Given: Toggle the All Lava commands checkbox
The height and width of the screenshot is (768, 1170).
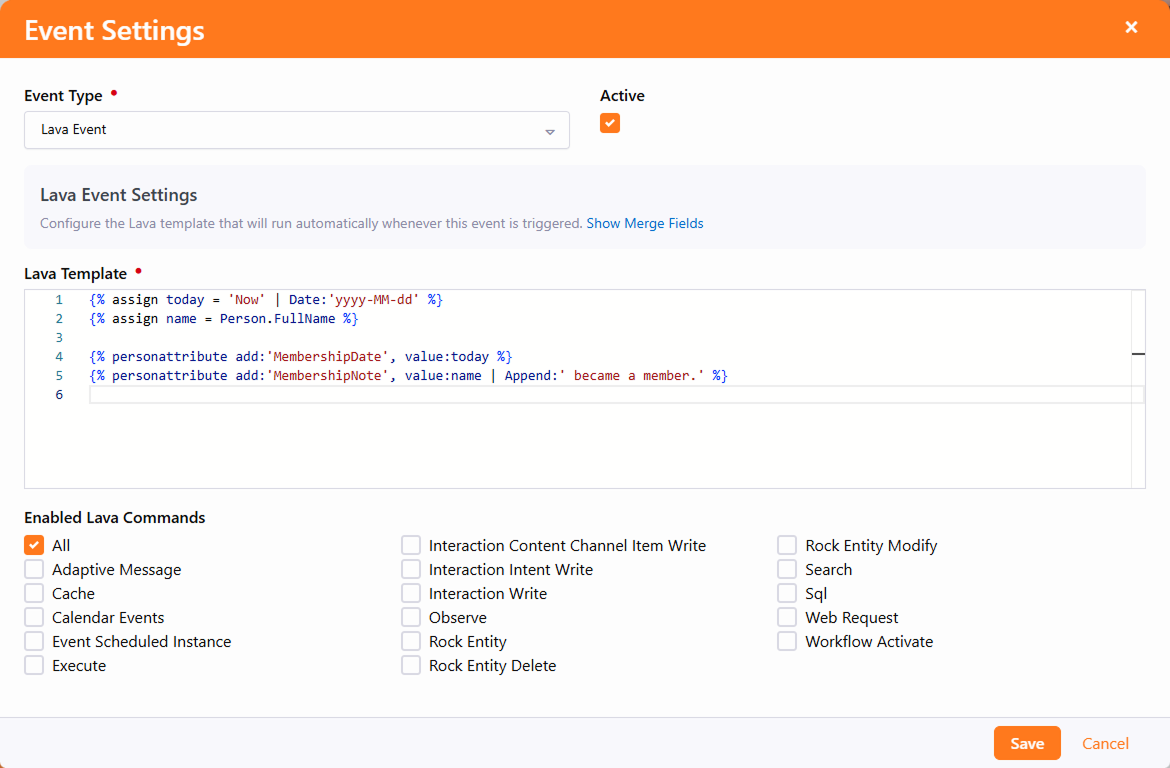Looking at the screenshot, I should click(34, 545).
